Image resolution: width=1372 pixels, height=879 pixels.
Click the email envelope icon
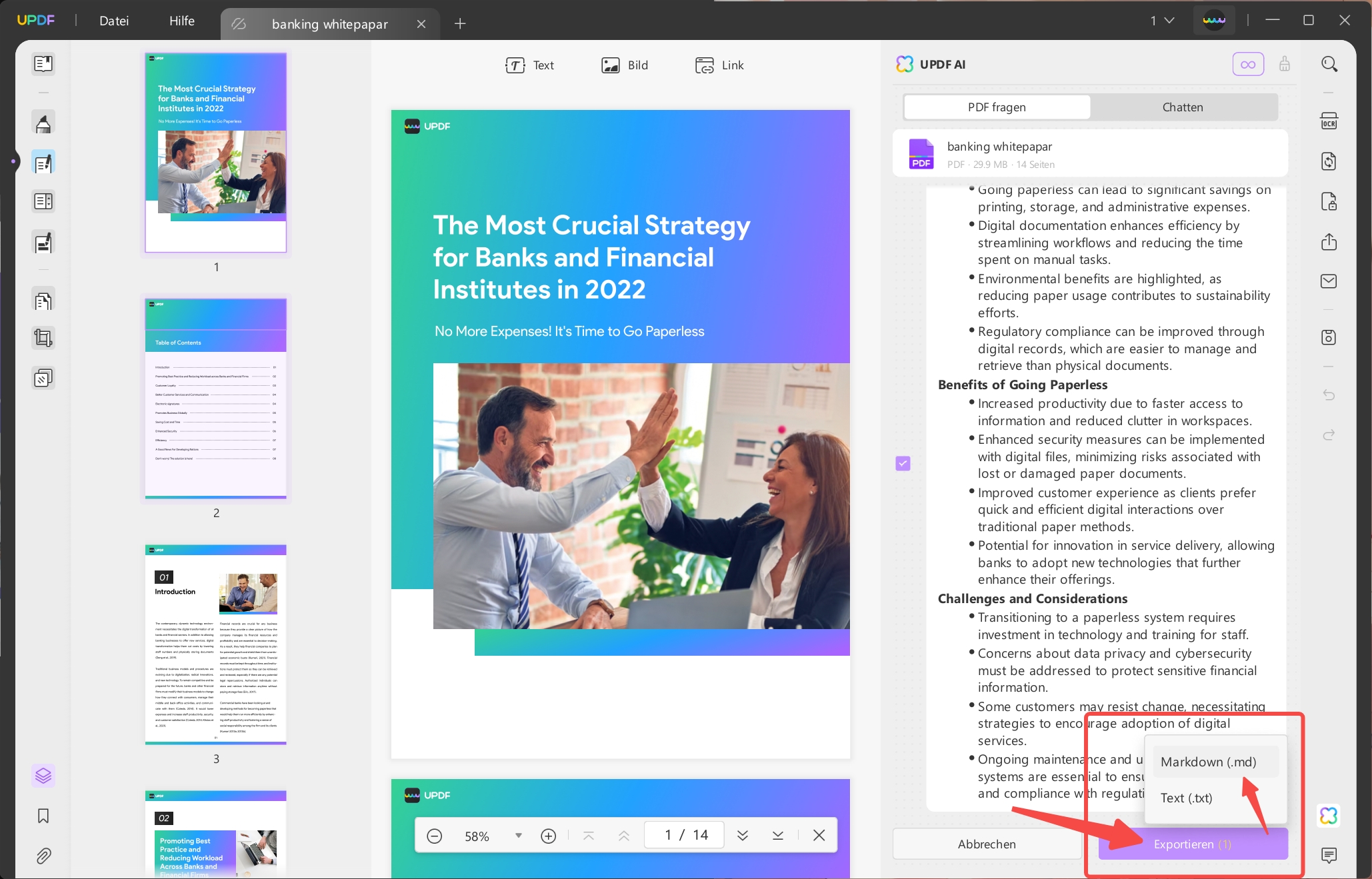1329,281
